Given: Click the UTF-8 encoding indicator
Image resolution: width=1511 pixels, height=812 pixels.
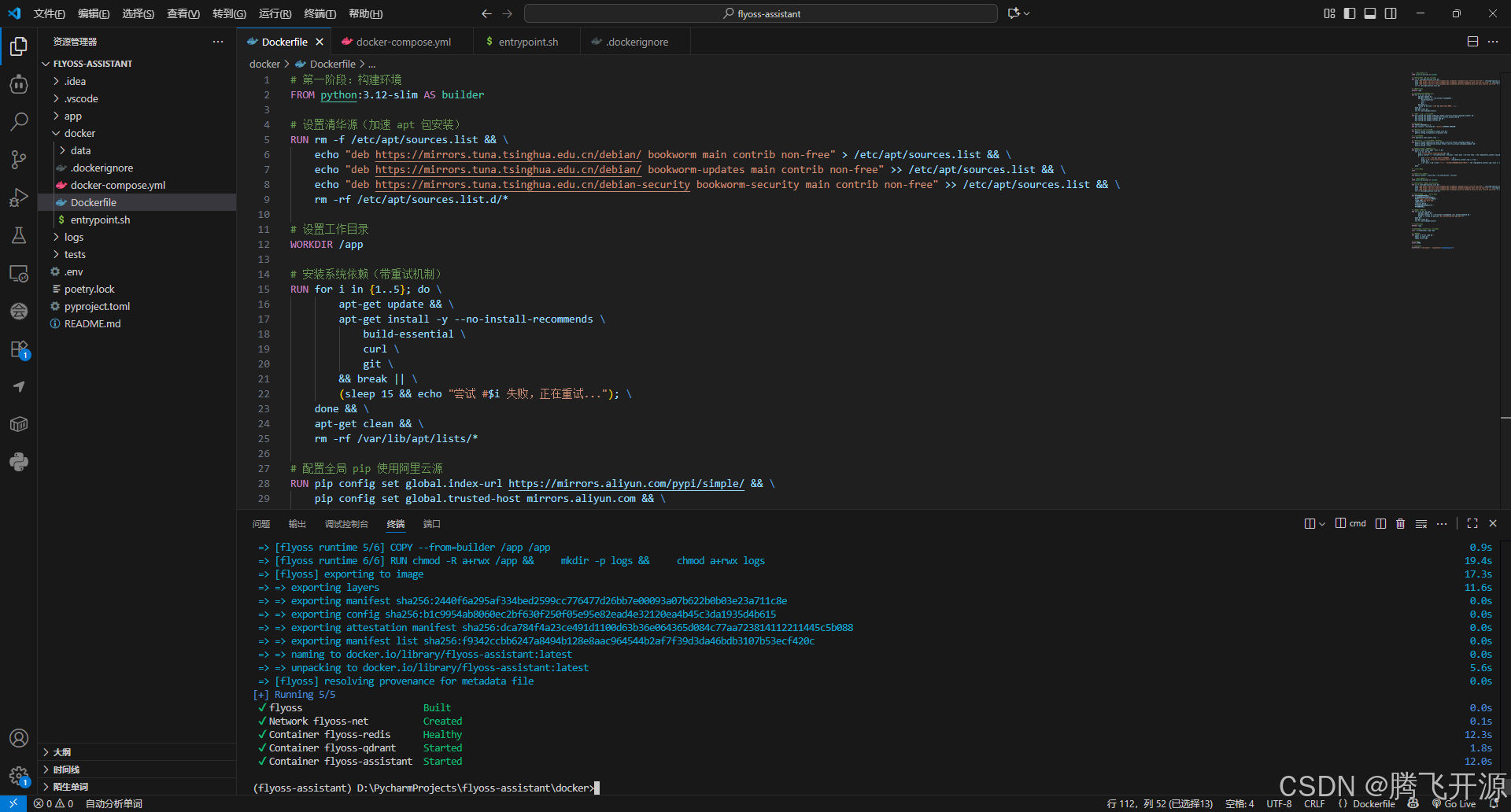Looking at the screenshot, I should pyautogui.click(x=1279, y=803).
